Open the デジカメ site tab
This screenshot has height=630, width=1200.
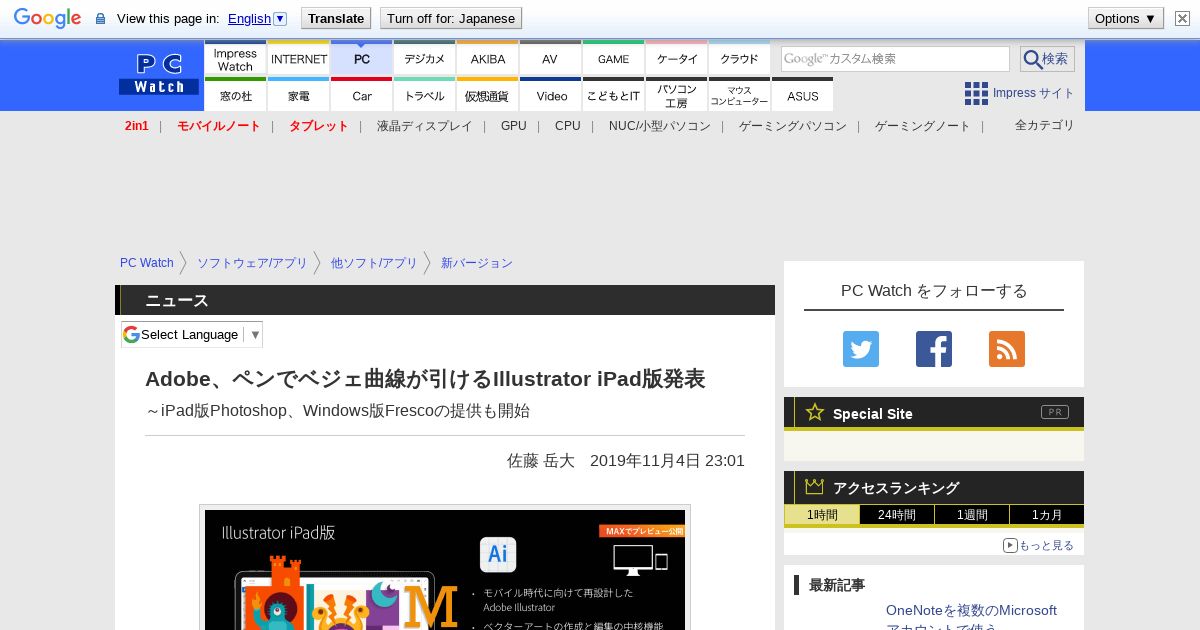(425, 59)
